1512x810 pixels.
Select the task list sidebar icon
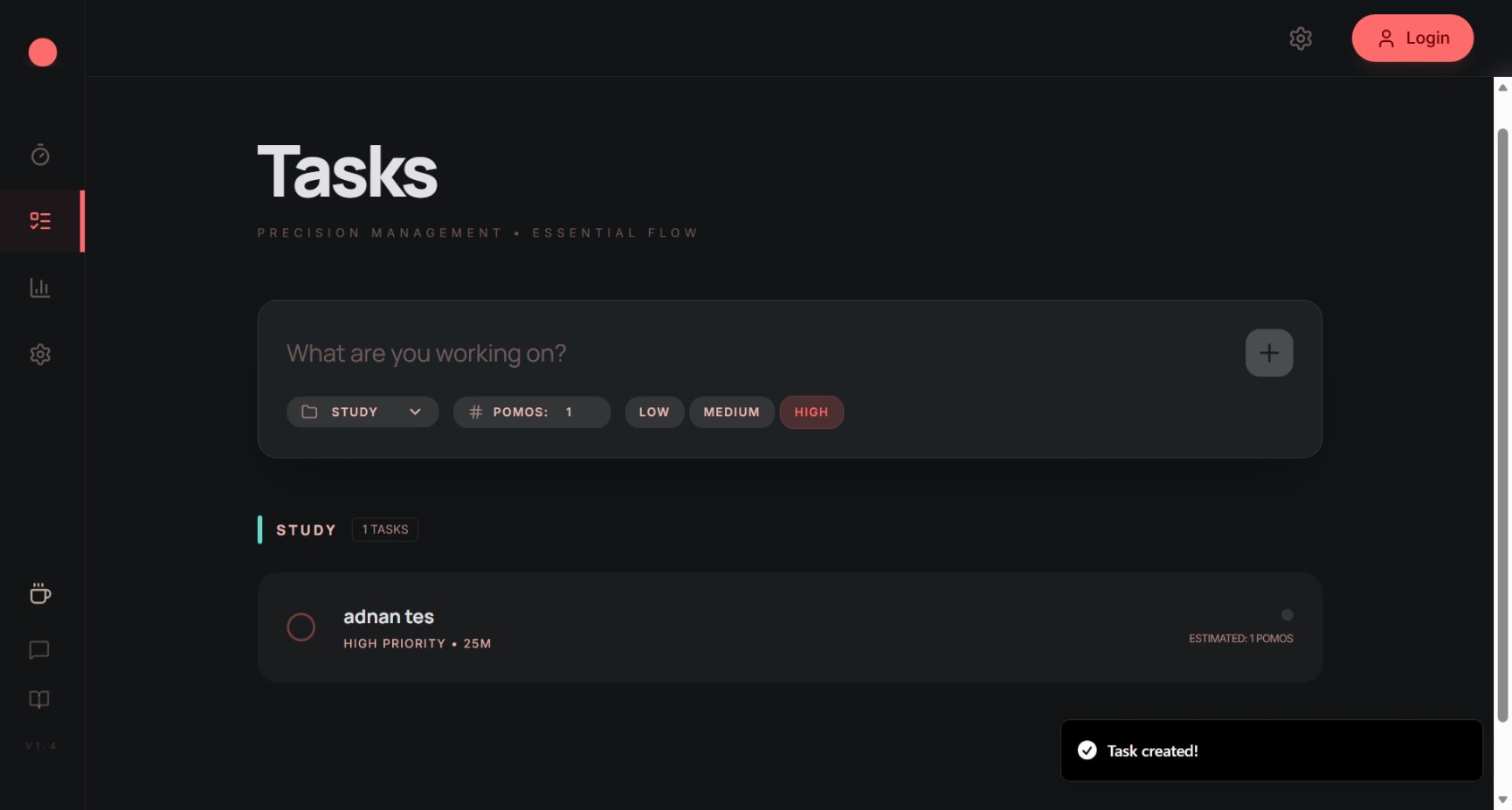(x=40, y=221)
